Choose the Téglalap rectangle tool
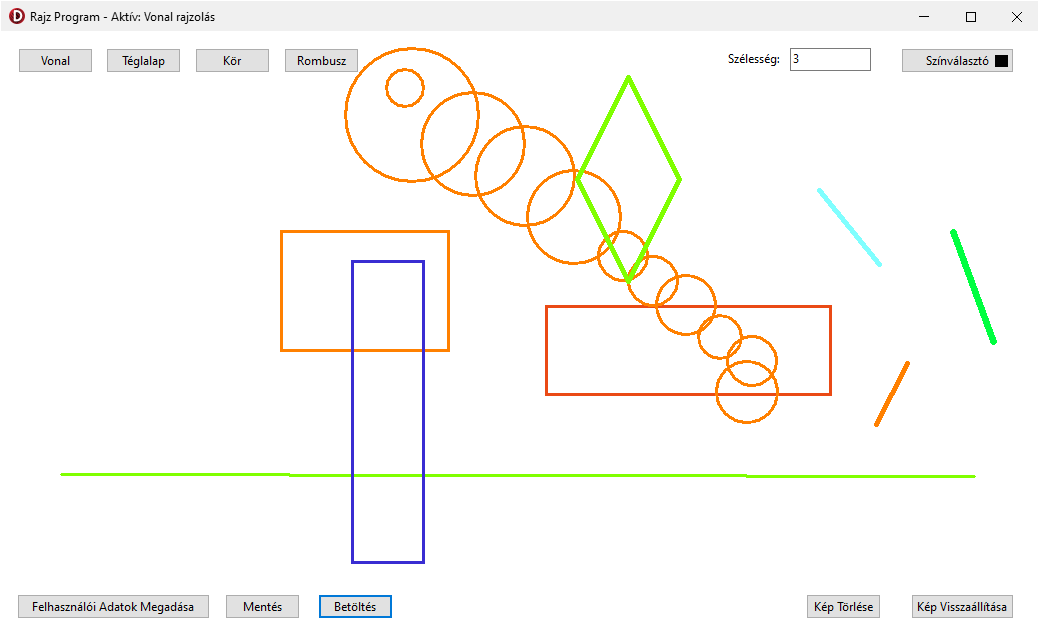 (x=141, y=61)
